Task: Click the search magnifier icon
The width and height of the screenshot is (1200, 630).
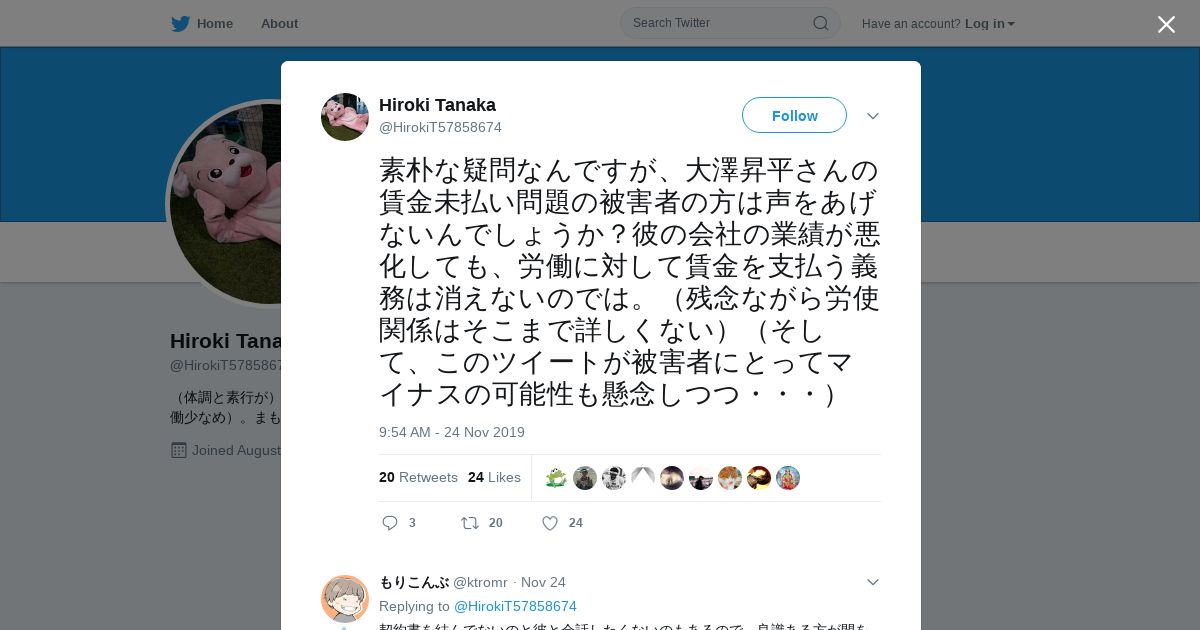Action: [820, 23]
